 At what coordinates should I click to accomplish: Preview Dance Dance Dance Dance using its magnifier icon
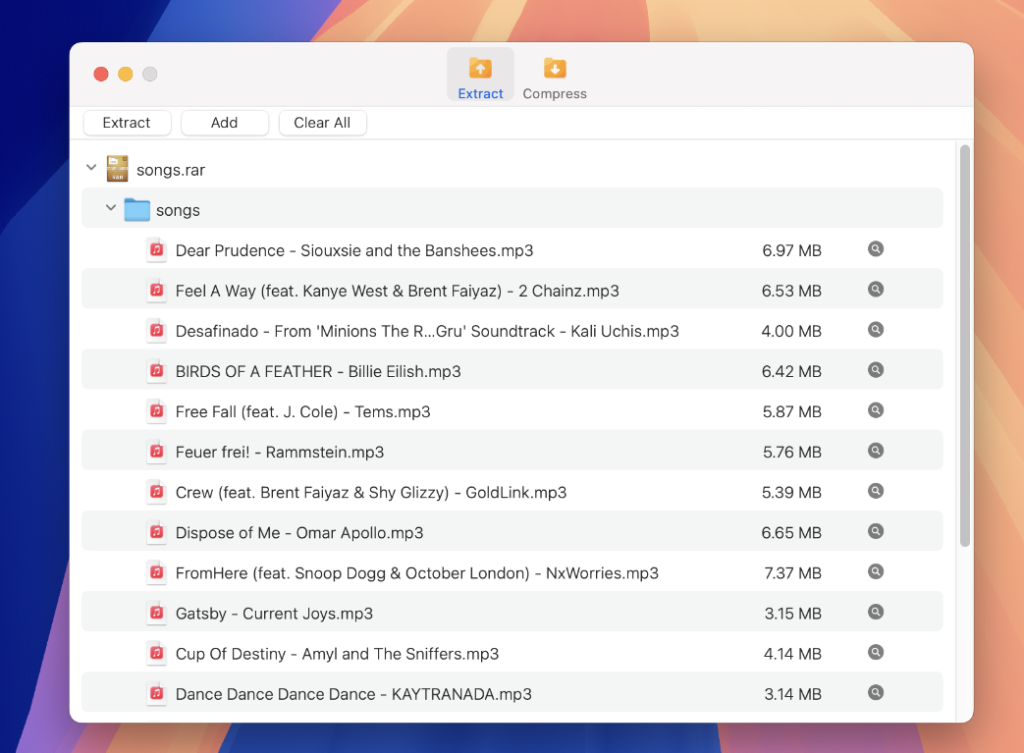tap(876, 693)
